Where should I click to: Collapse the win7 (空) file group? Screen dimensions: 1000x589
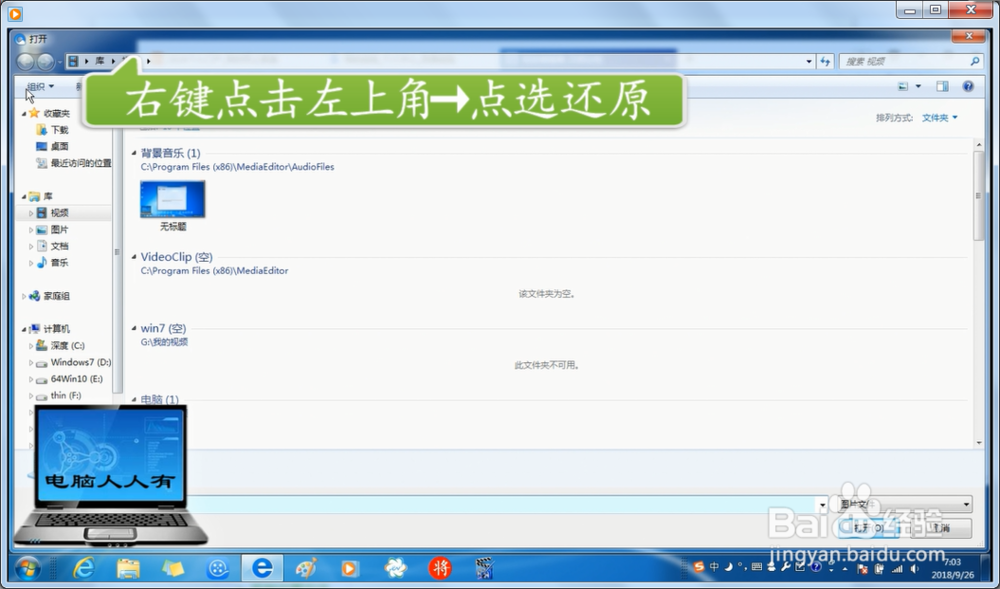tap(134, 328)
